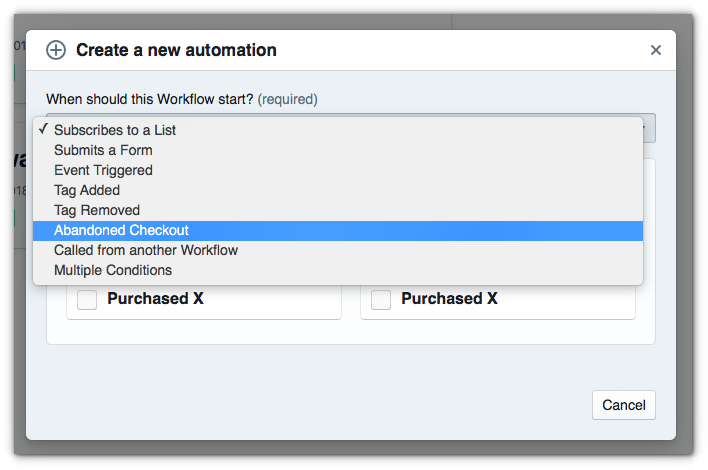Click the checkmark next to Subscribes to a List
The width and height of the screenshot is (708, 470).
43,130
